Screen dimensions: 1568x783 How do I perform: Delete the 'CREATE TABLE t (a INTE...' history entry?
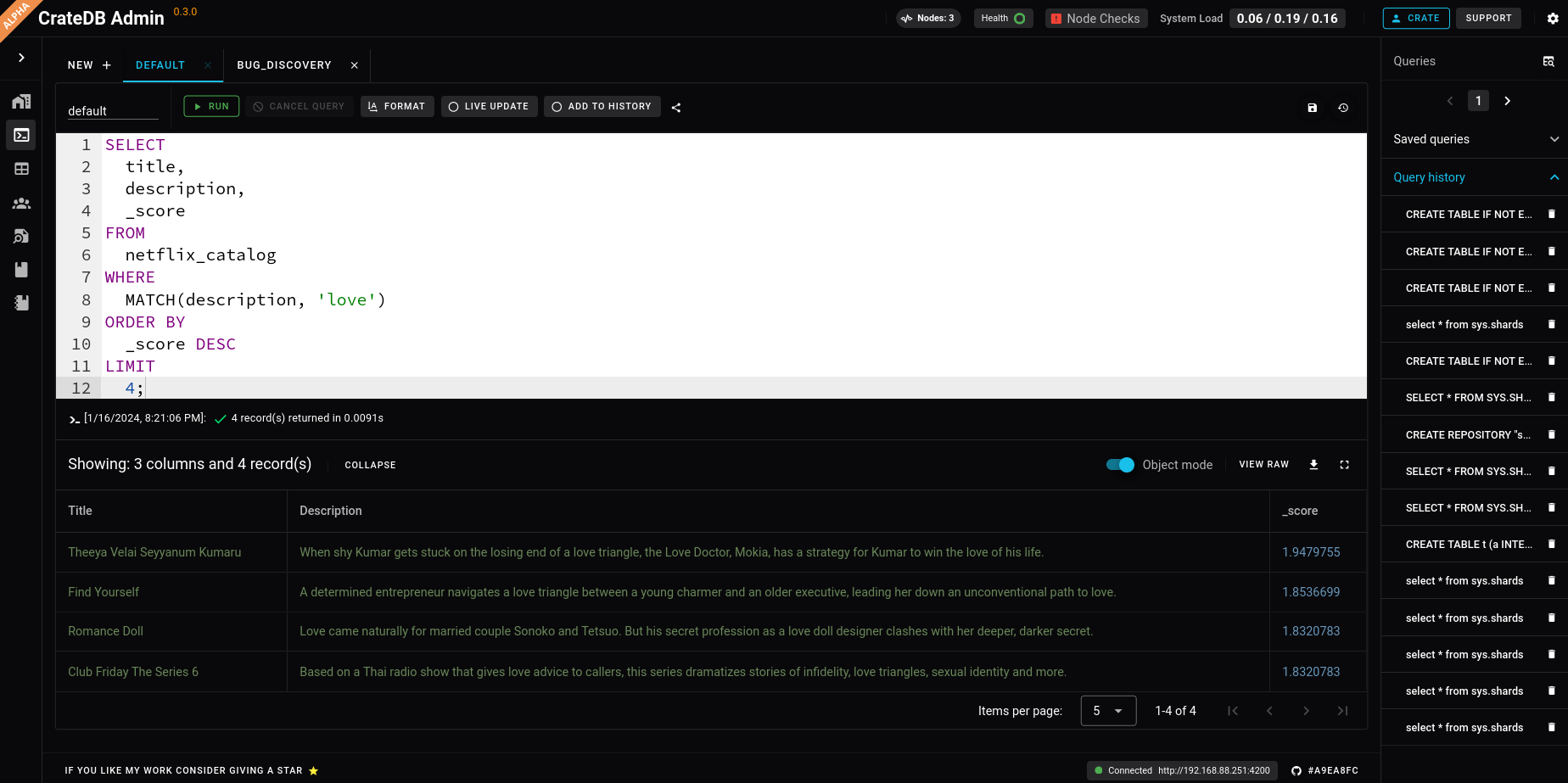[x=1552, y=544]
